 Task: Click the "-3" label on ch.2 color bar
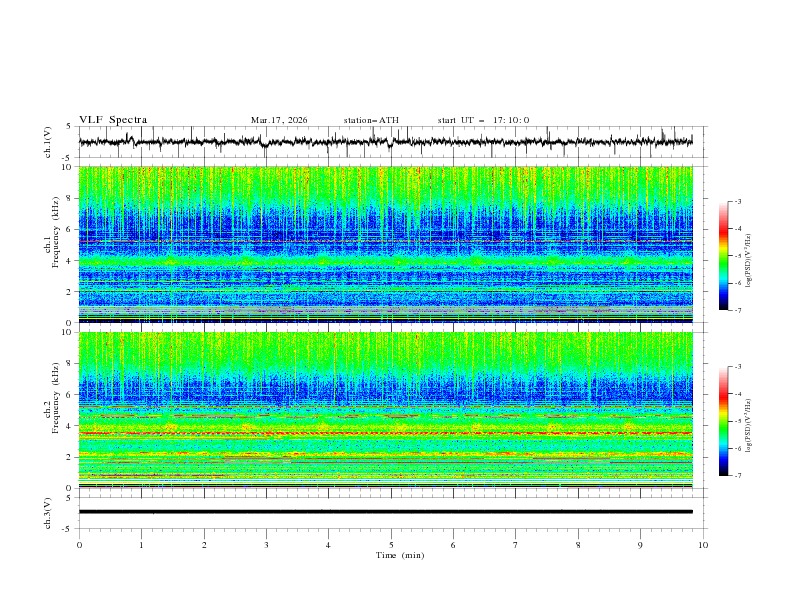point(737,367)
